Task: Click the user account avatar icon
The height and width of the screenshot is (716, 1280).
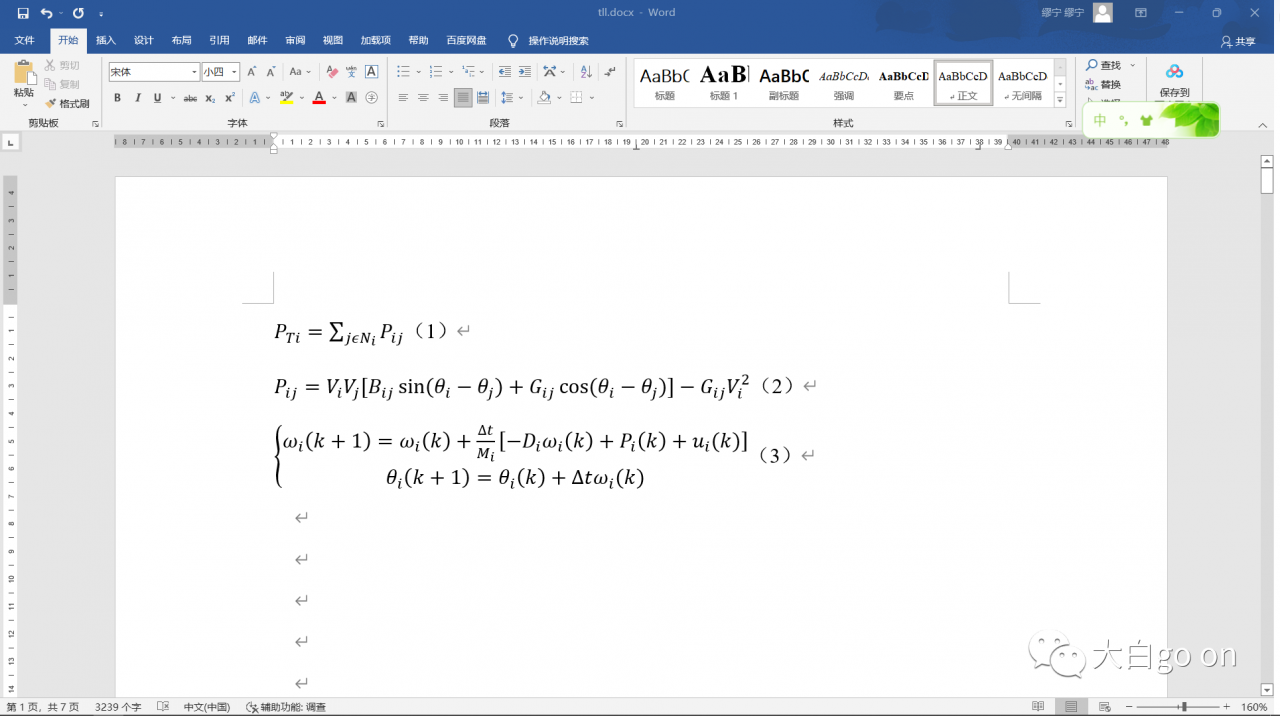Action: click(x=1103, y=13)
